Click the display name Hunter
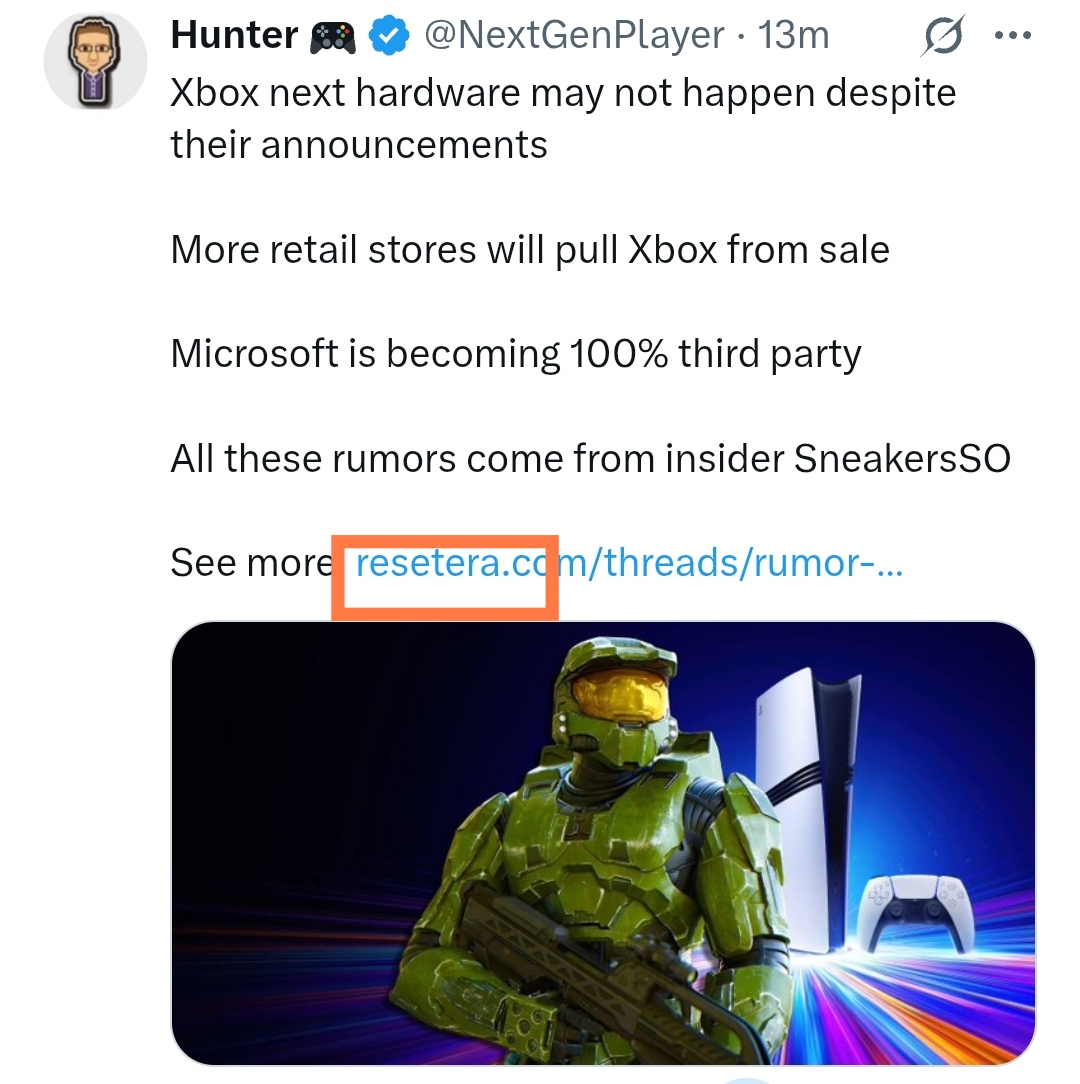Screen dimensions: 1080x1084 coord(234,36)
